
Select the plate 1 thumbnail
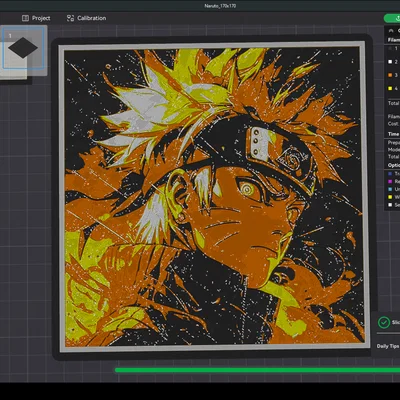23,48
